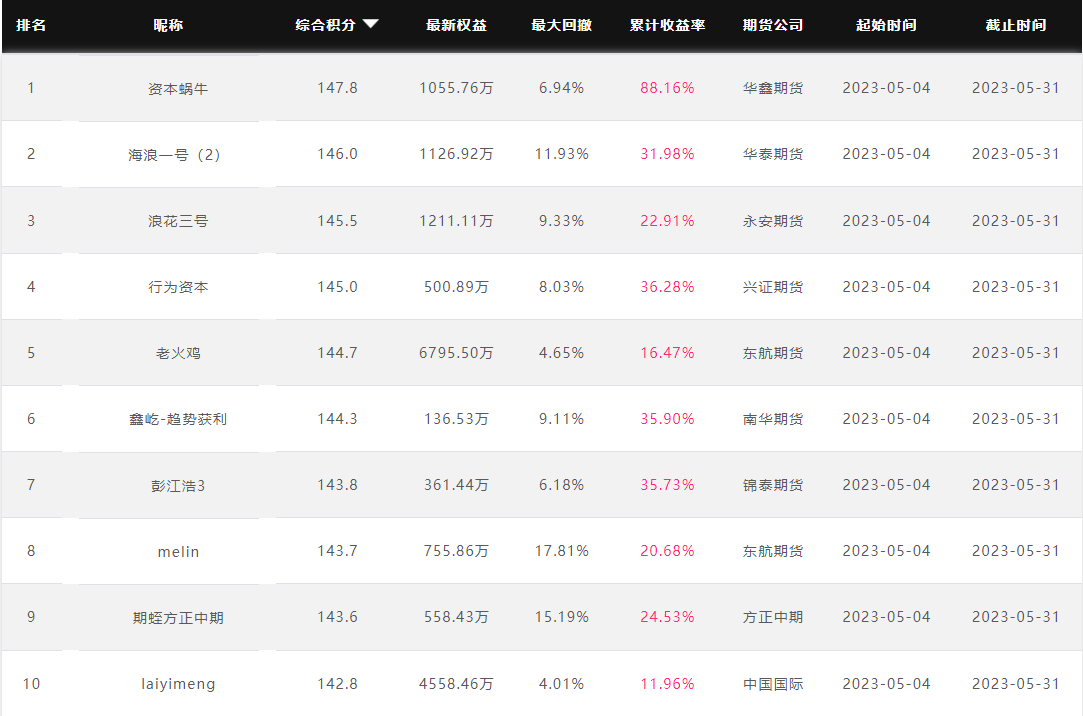This screenshot has width=1083, height=716.
Task: Select return rate 35.90%
Action: coord(667,418)
